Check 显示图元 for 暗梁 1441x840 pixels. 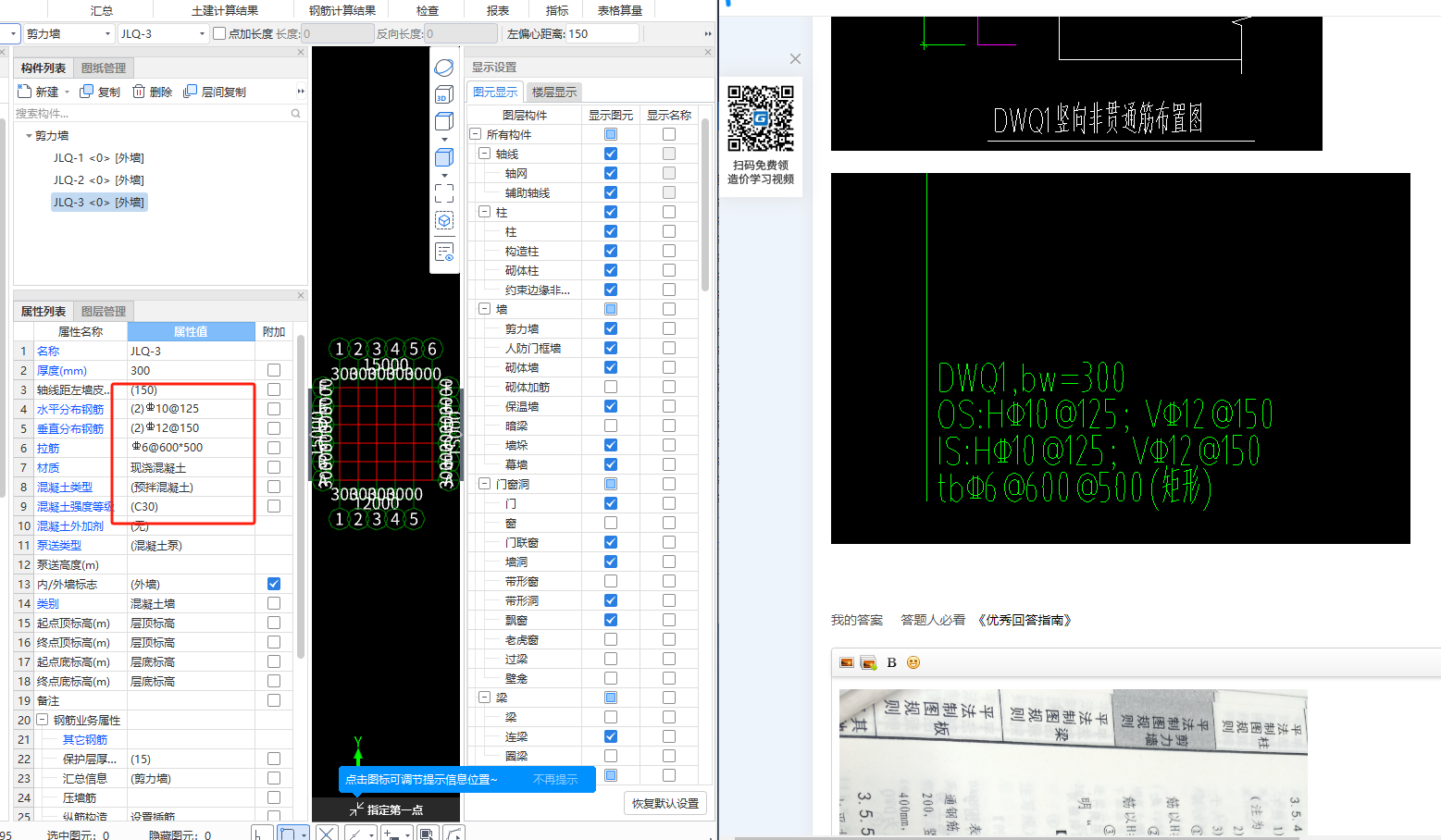pyautogui.click(x=611, y=426)
